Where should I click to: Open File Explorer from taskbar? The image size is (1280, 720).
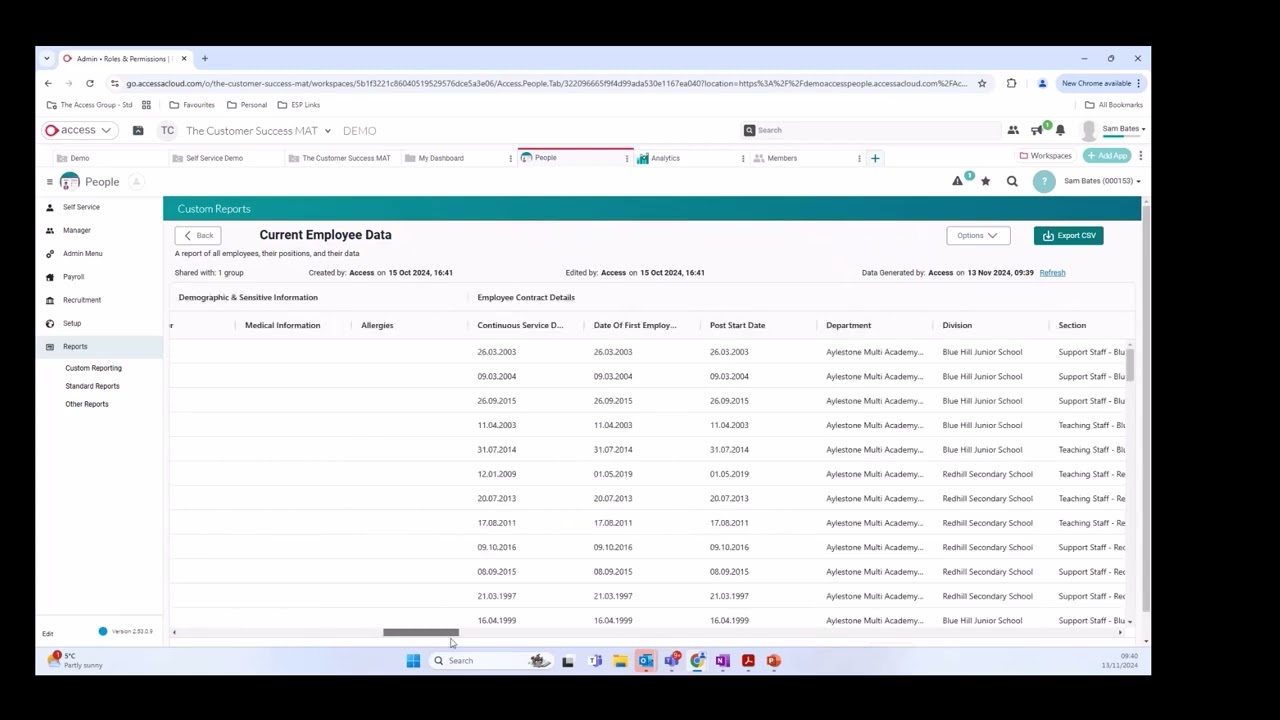[620, 660]
